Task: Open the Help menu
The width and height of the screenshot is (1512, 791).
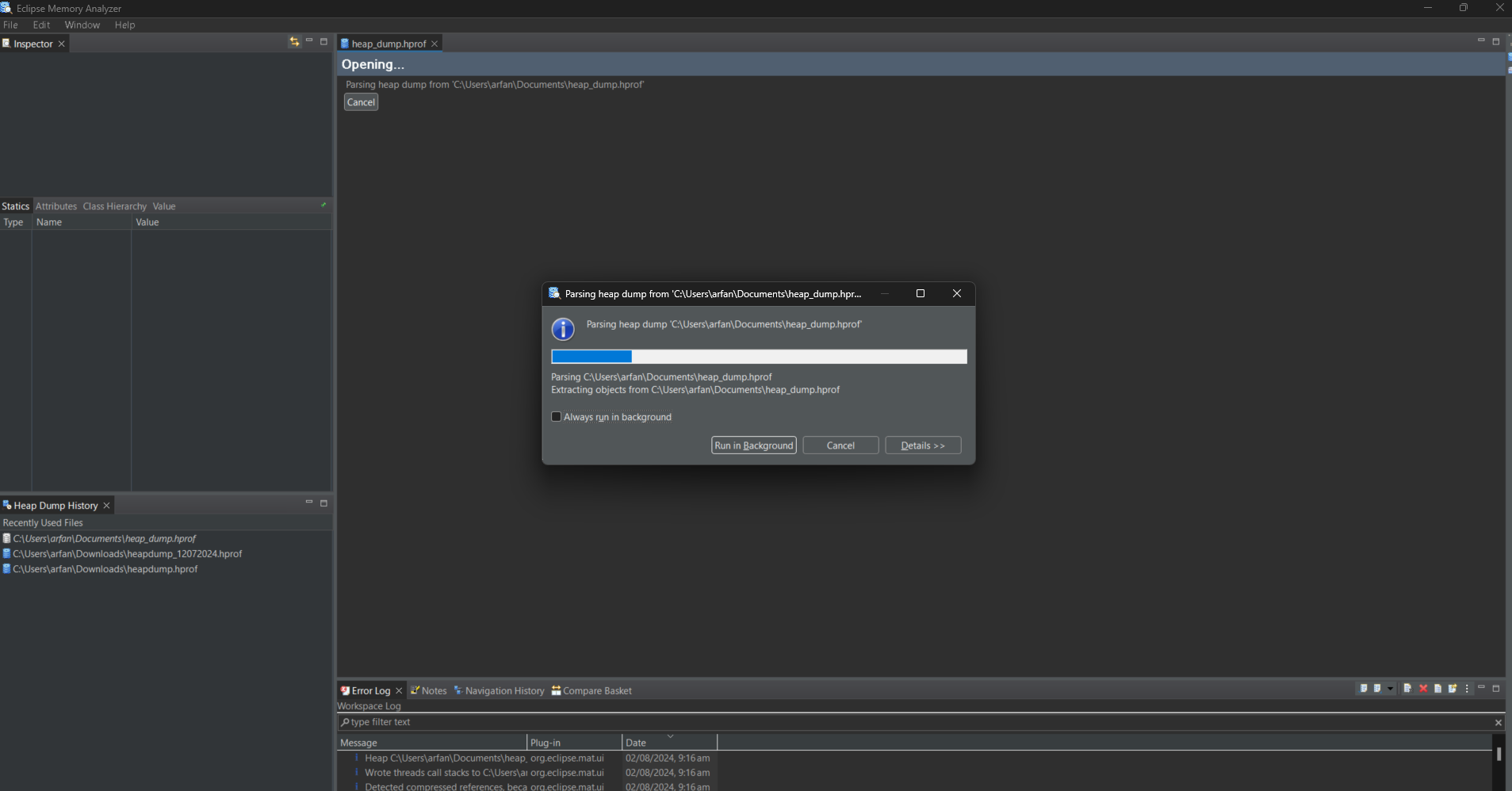Action: tap(124, 25)
